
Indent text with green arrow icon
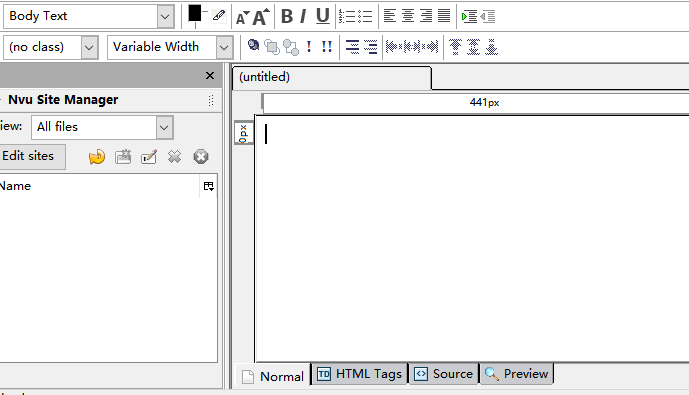(469, 17)
